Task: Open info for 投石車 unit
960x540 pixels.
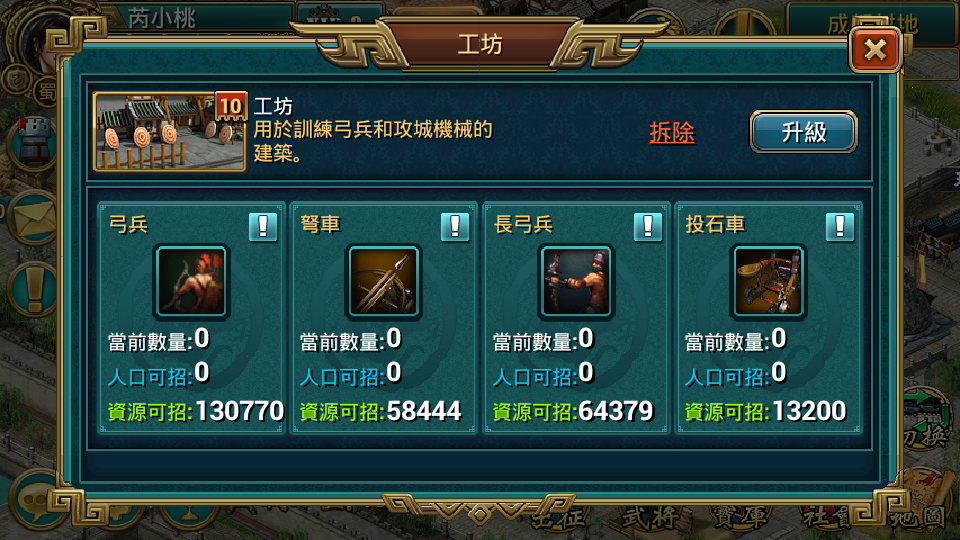Action: tap(840, 227)
